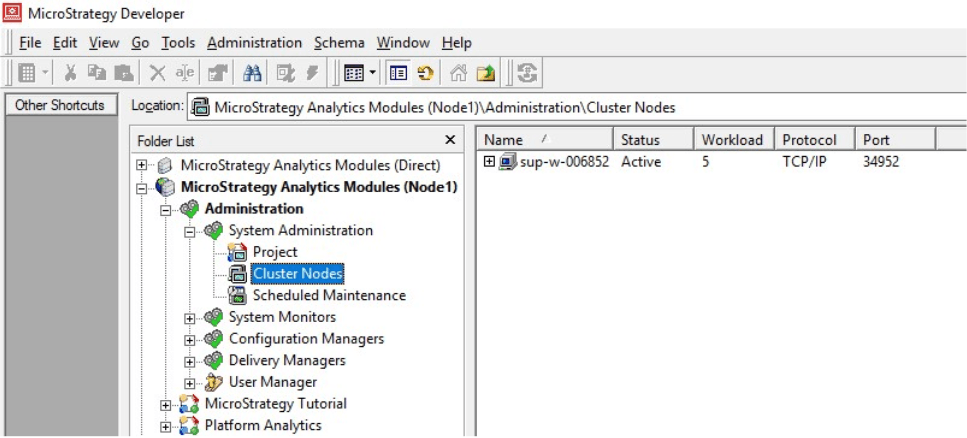Screen dimensions: 967x438
Task: Select MicroStrategy Tutorial project in tree
Action: (276, 403)
